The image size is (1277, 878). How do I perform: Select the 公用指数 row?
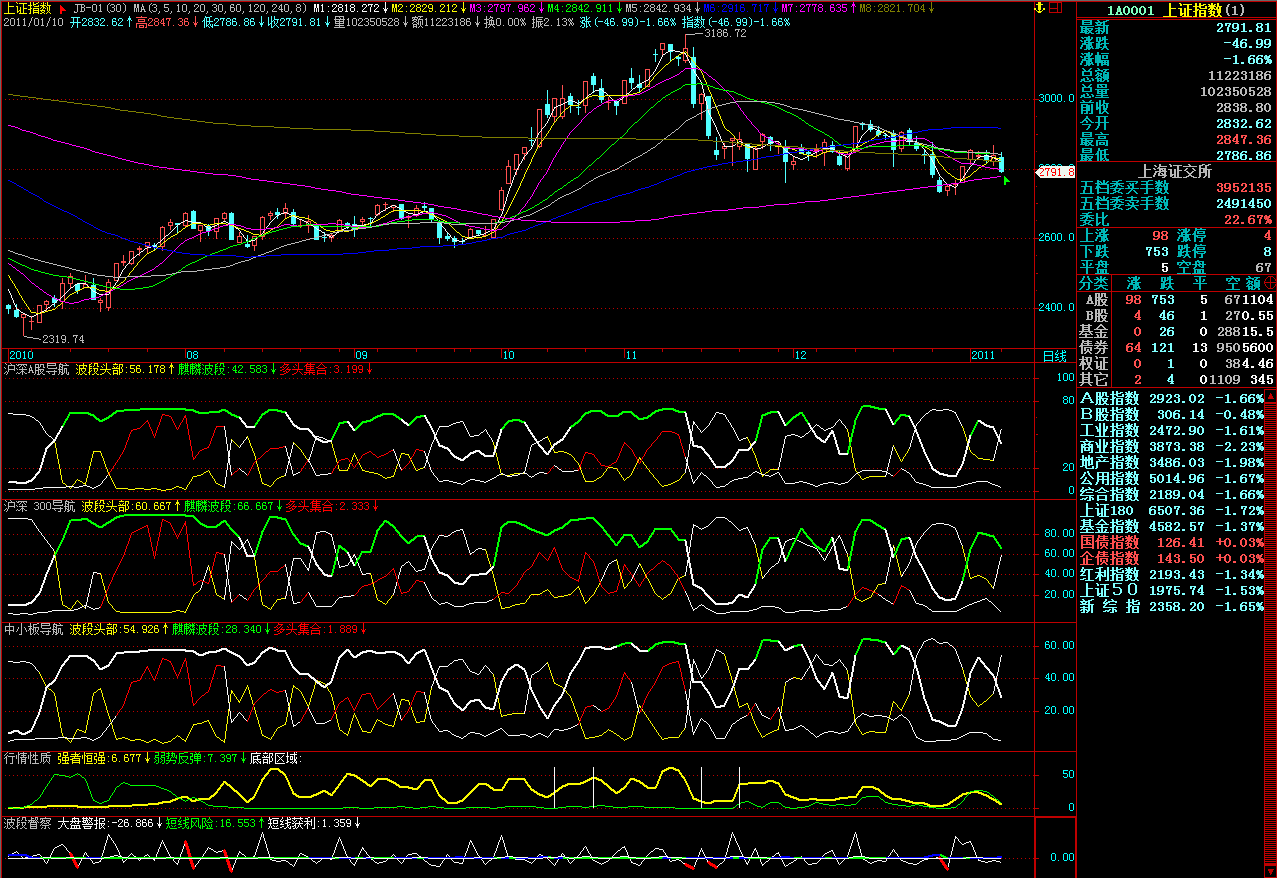click(1172, 478)
